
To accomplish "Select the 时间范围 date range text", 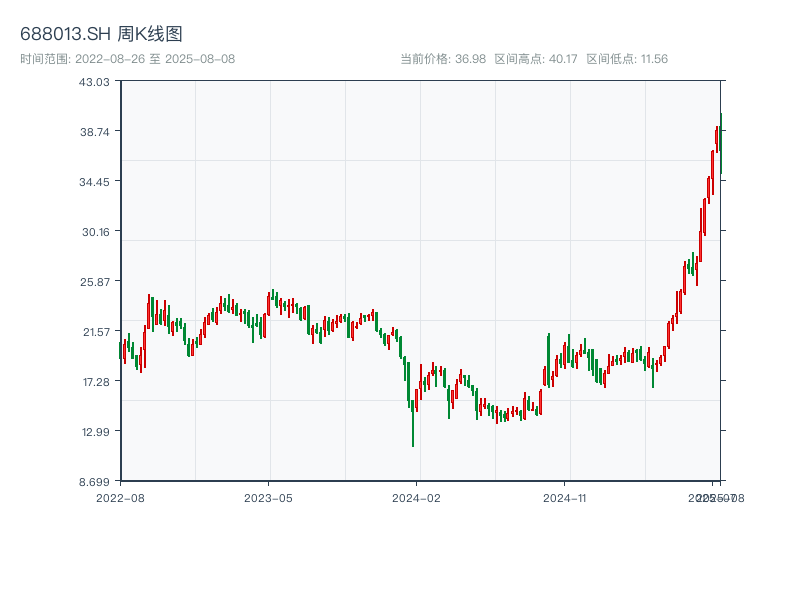I will 127,59.
